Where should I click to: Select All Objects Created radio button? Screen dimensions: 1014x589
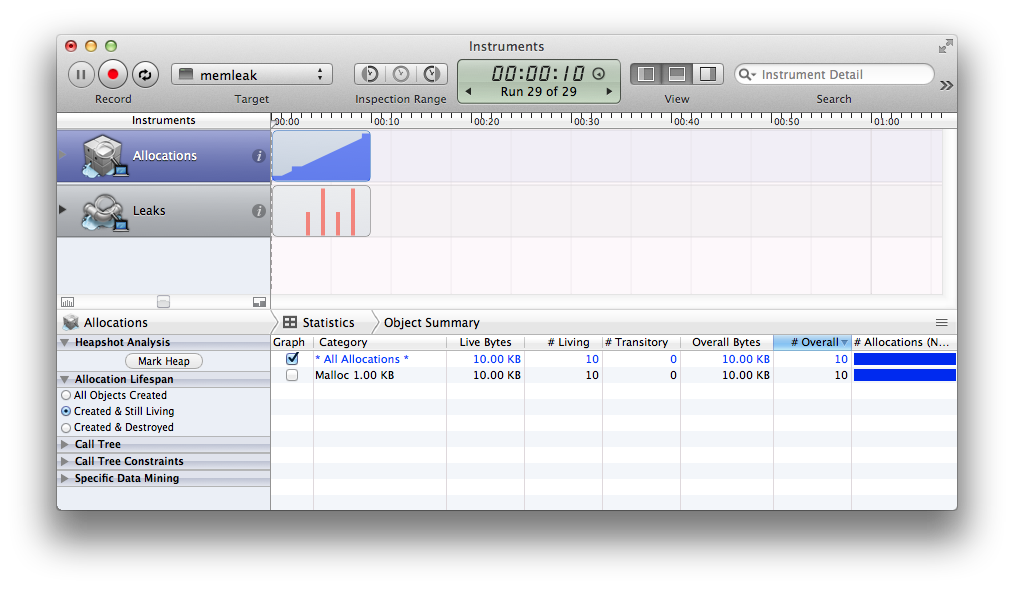point(66,395)
